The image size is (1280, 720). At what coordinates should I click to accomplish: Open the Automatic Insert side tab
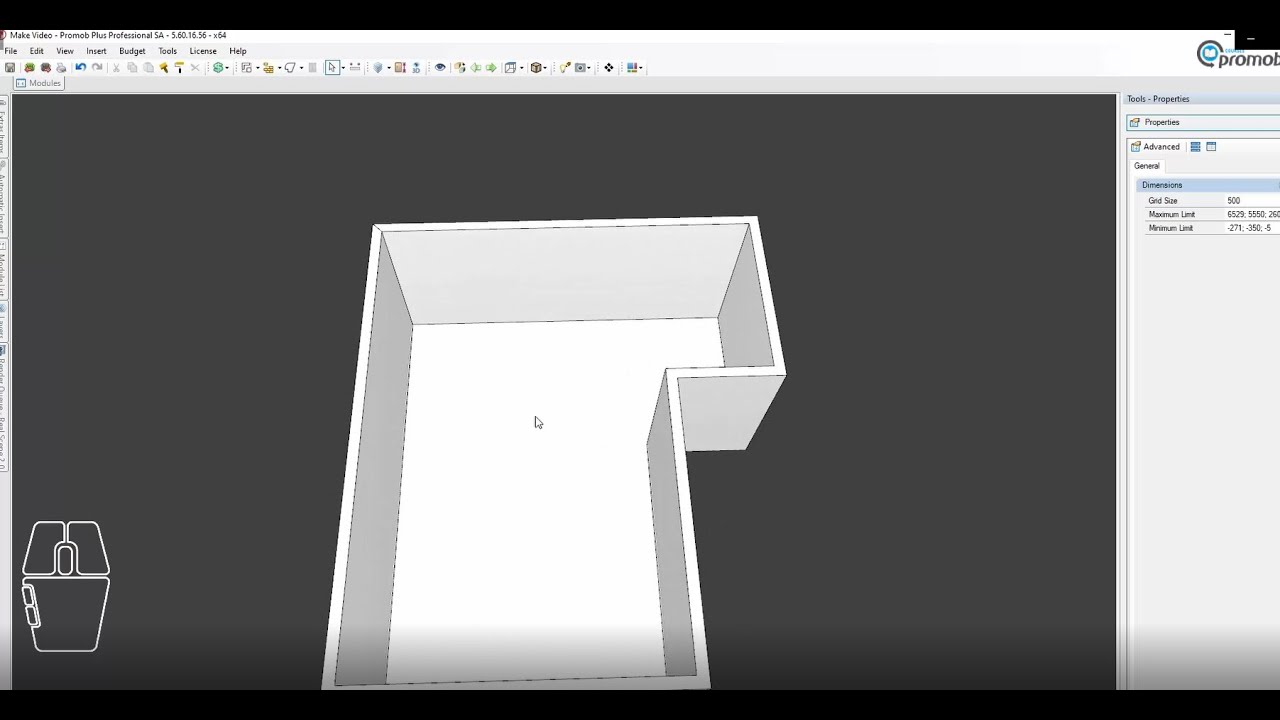coord(4,198)
